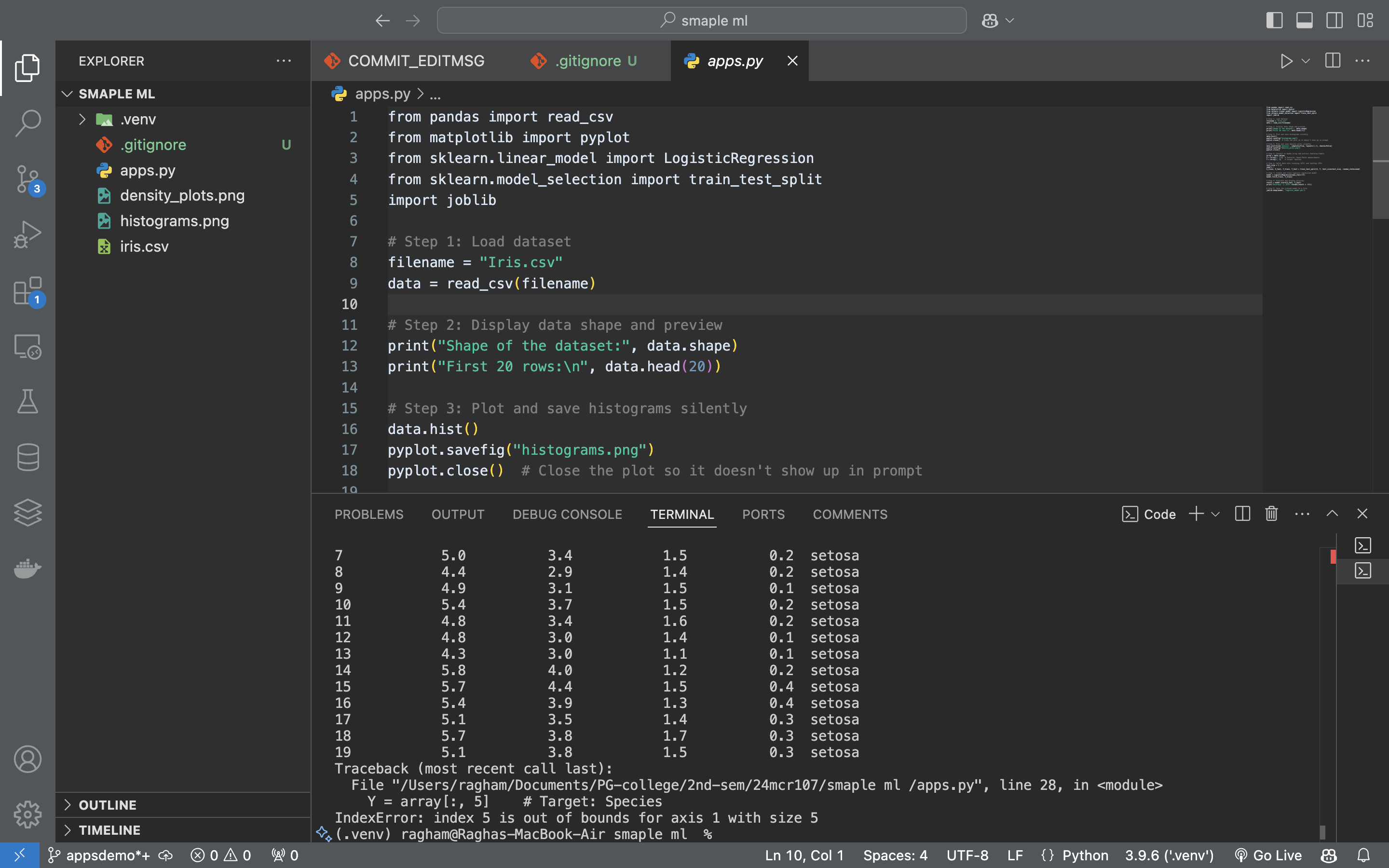Open iris.csv in the explorer
Image resolution: width=1389 pixels, height=868 pixels.
pos(183,246)
